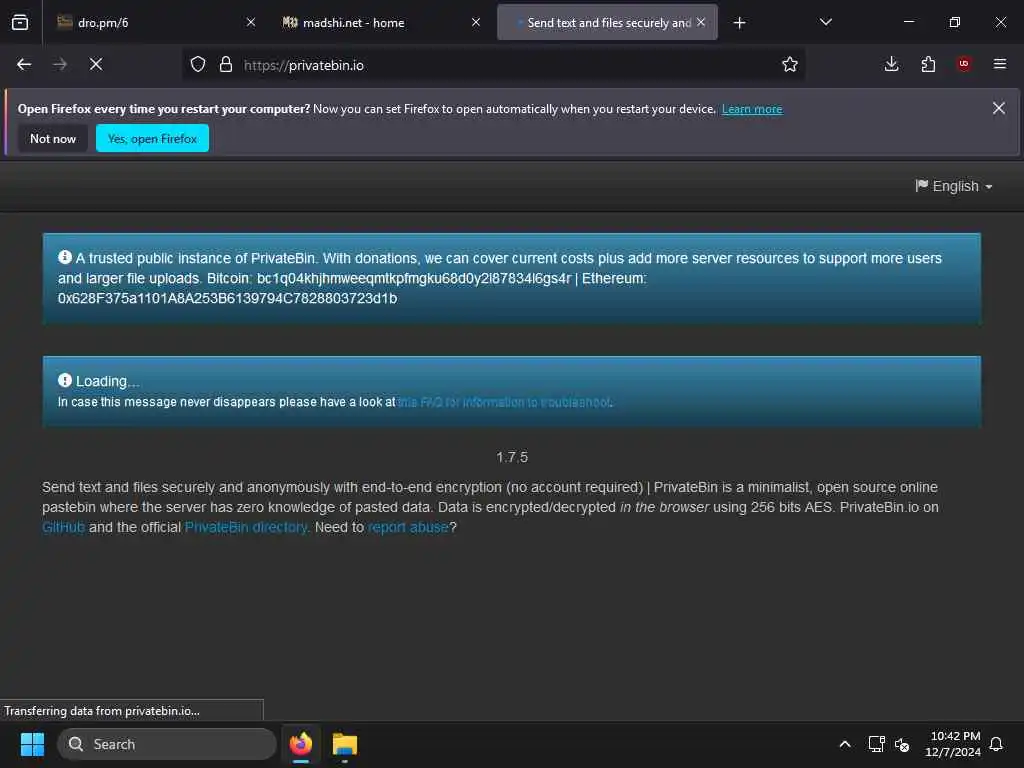Image resolution: width=1024 pixels, height=768 pixels.
Task: Open the GitHub link
Action: point(63,527)
